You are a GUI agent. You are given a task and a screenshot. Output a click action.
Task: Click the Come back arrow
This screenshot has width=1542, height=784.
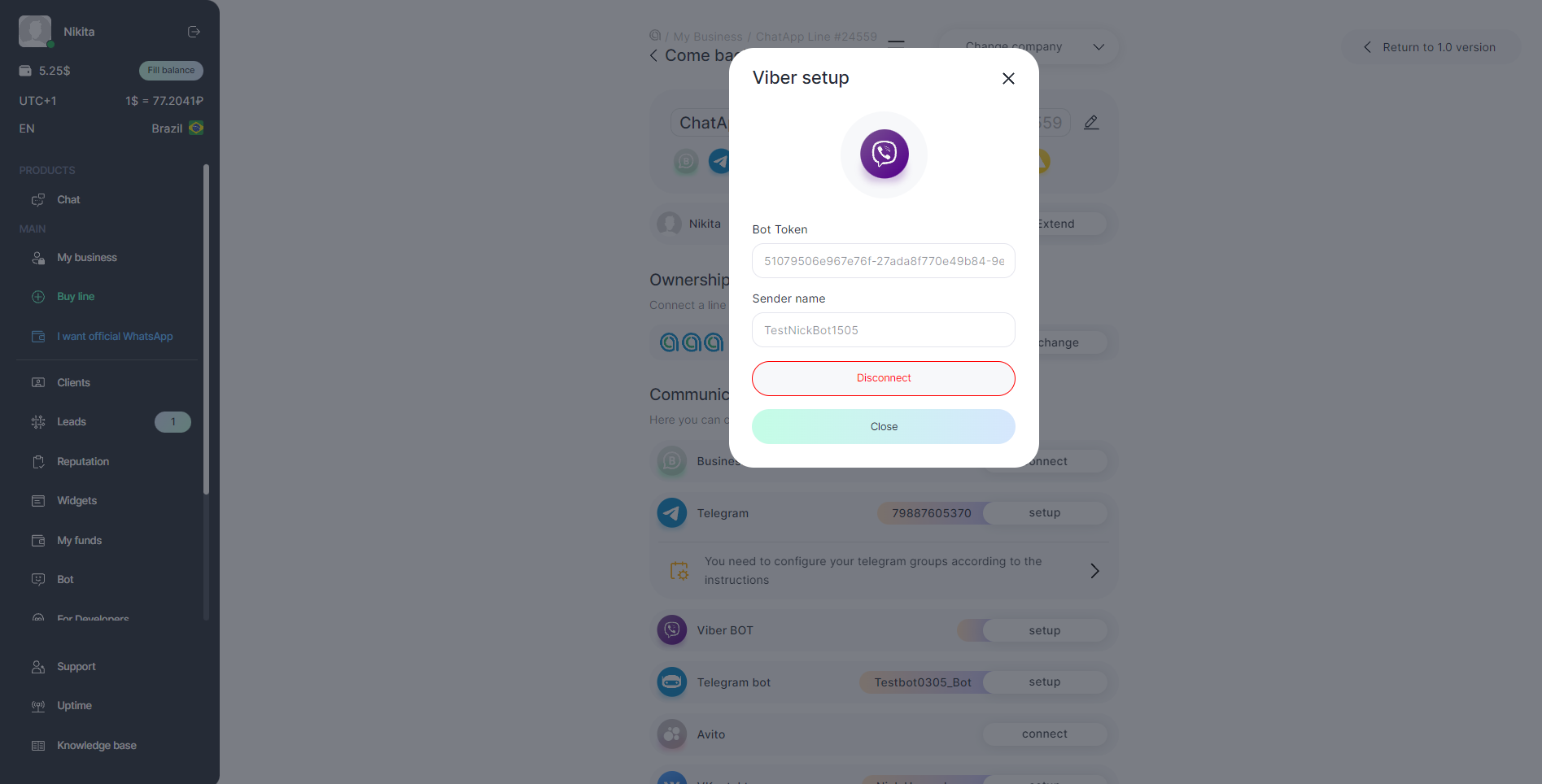coord(653,55)
